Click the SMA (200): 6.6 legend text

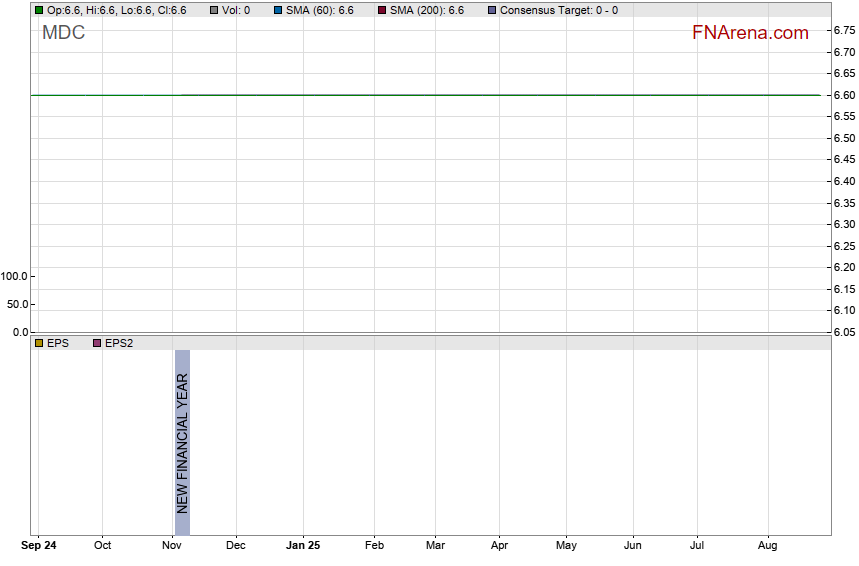[x=426, y=10]
